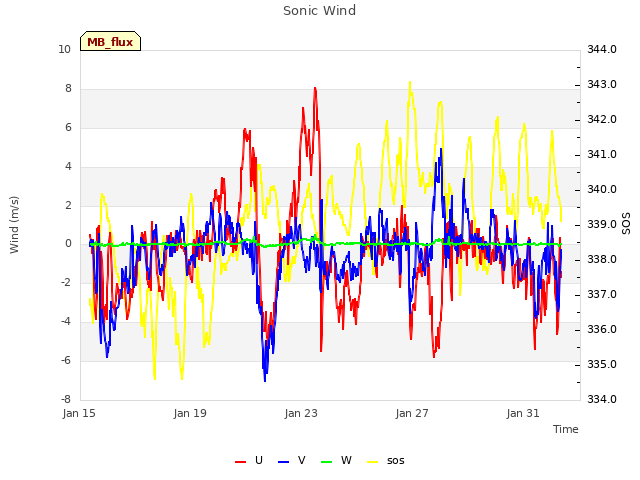The height and width of the screenshot is (480, 640).
Task: Click the red U peak near Jan 23
Action: click(315, 88)
